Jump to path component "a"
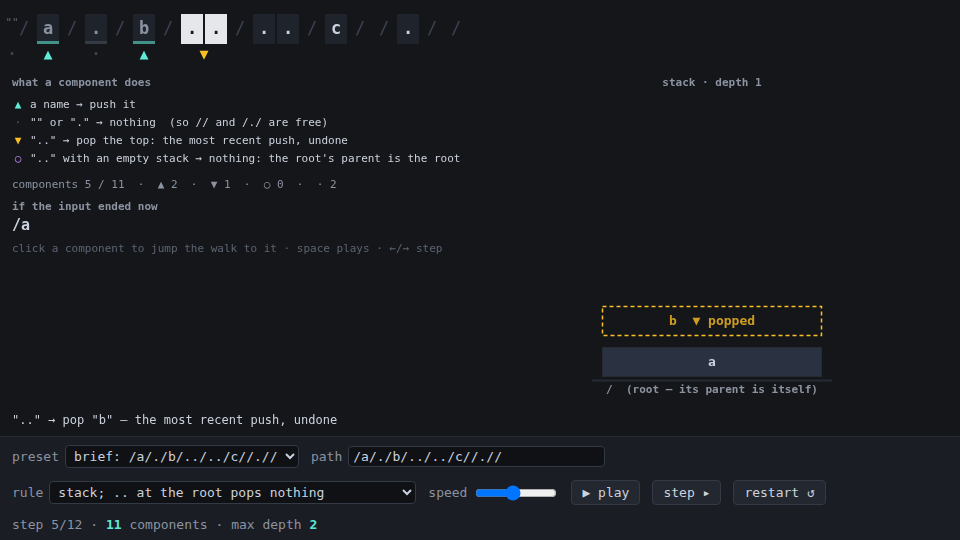Viewport: 960px width, 540px height. 48,29
